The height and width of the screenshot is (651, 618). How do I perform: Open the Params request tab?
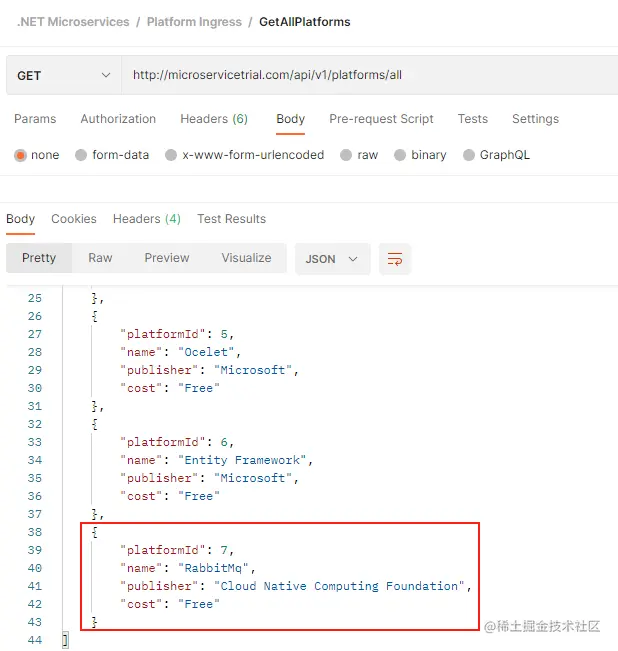[x=35, y=119]
